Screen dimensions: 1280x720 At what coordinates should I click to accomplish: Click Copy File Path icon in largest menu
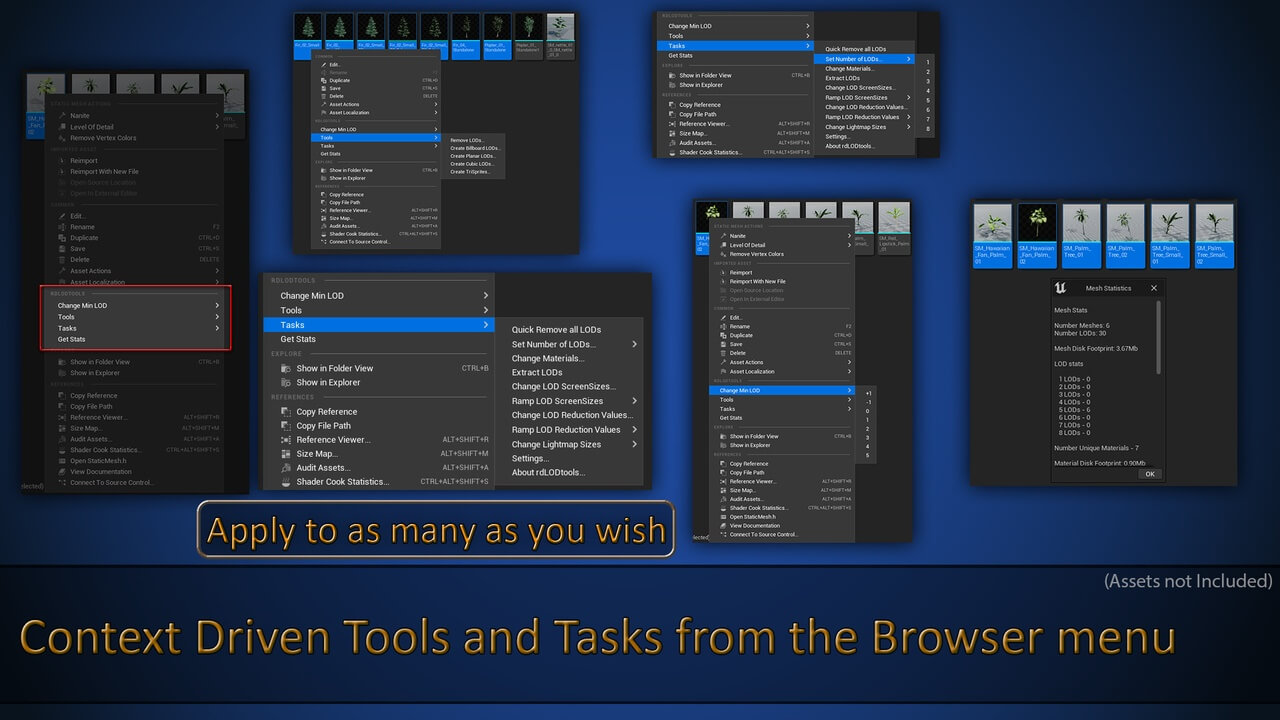click(287, 426)
